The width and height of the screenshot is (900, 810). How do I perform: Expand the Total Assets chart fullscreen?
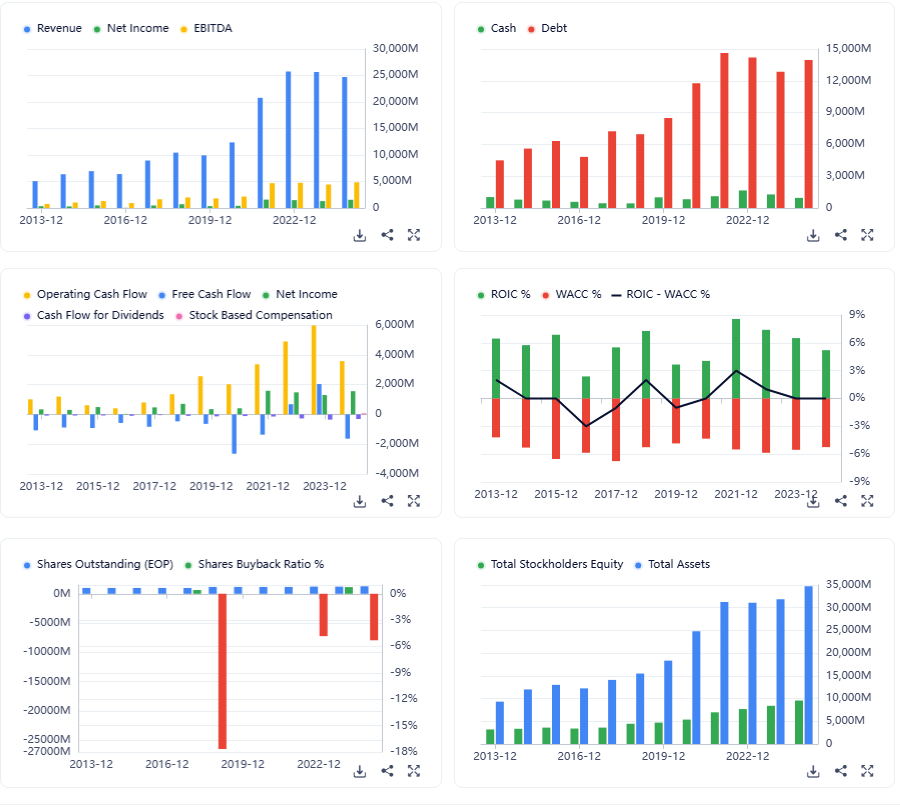[867, 771]
